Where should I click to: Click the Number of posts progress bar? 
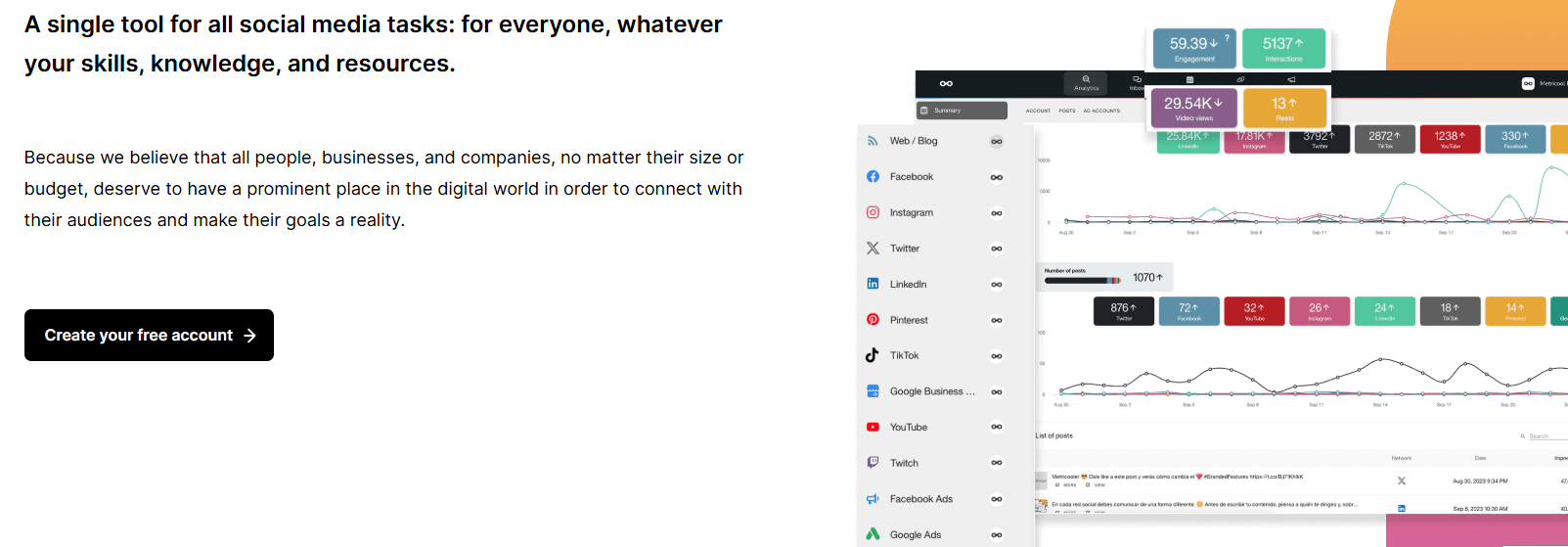click(x=1081, y=281)
